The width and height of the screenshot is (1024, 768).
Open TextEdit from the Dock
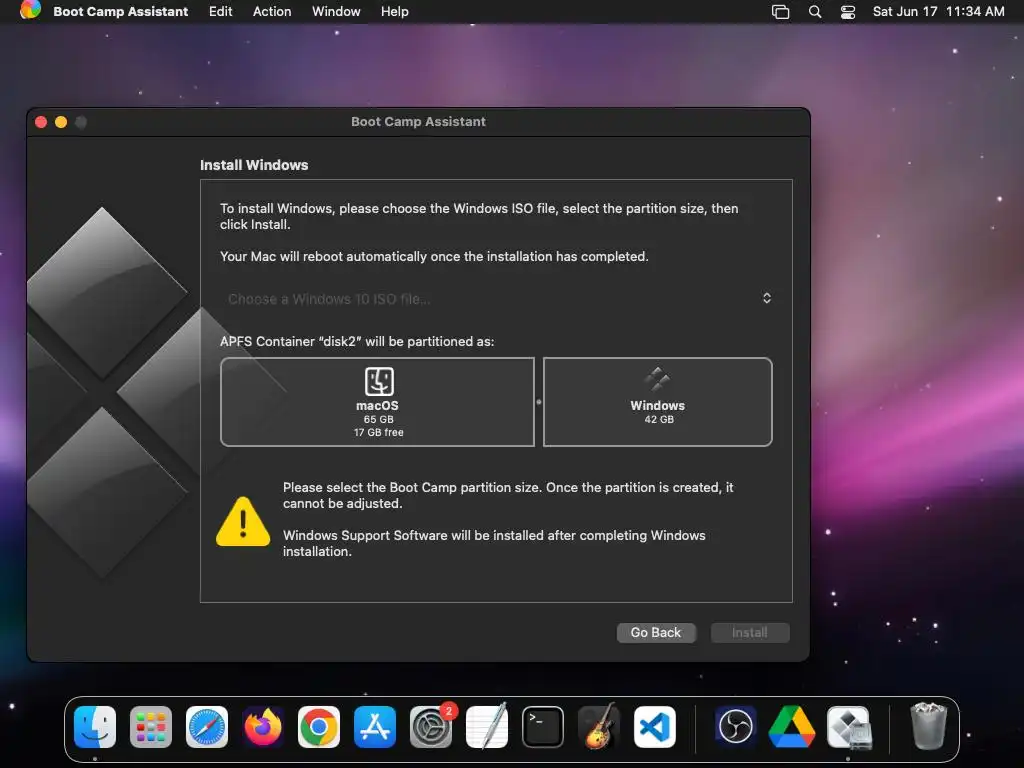point(487,726)
